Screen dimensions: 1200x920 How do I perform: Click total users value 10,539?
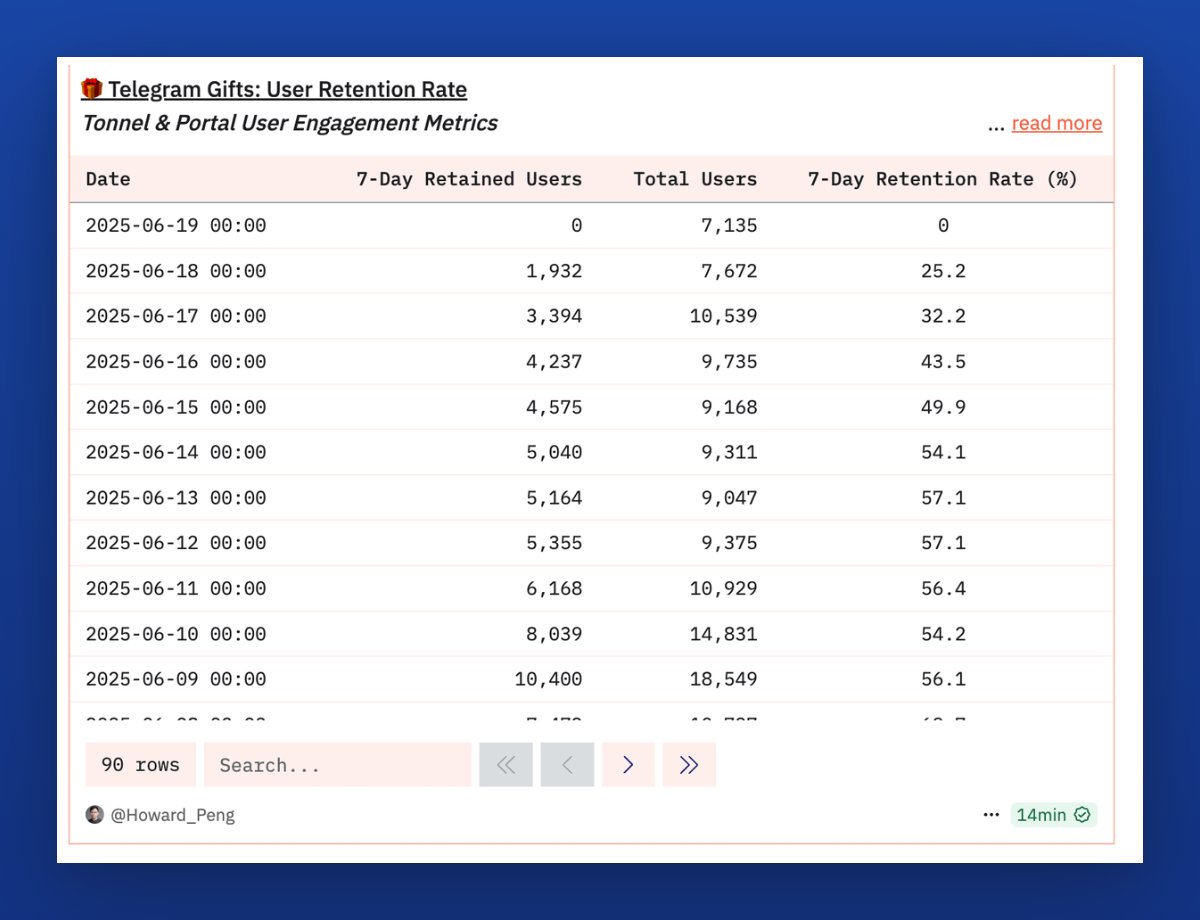[x=724, y=316]
